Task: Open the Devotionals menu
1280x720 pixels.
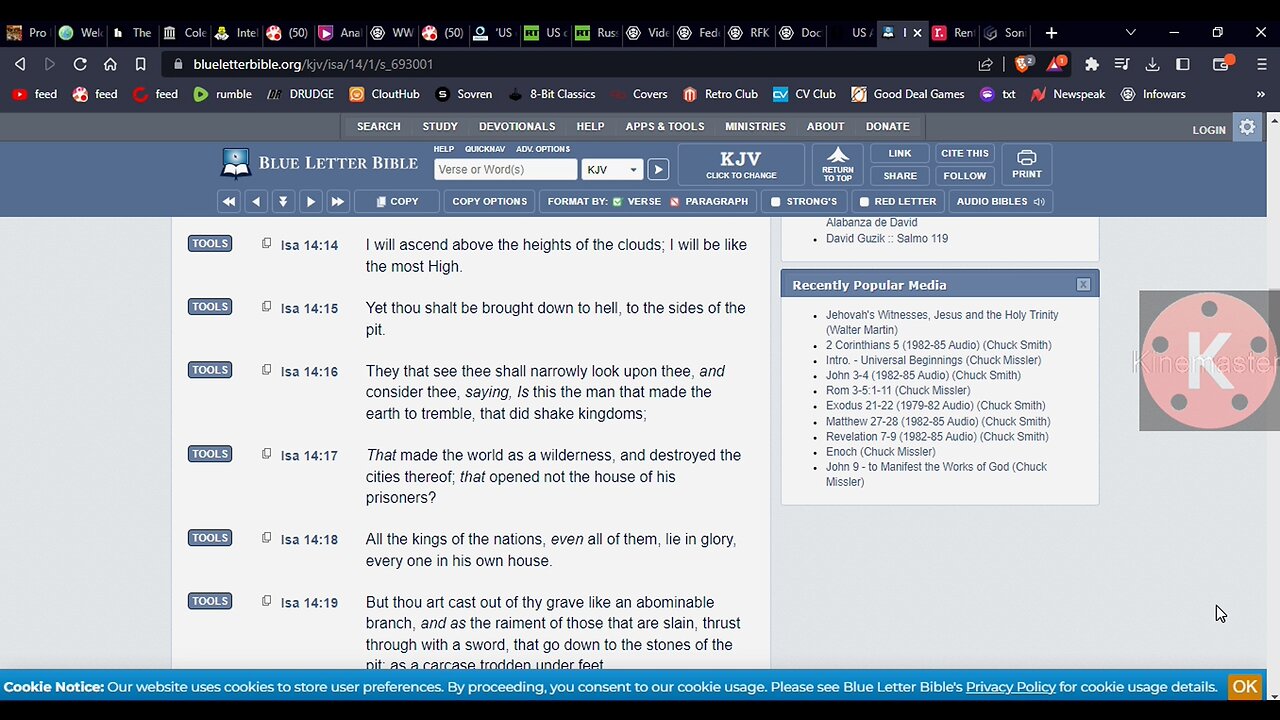Action: (517, 127)
